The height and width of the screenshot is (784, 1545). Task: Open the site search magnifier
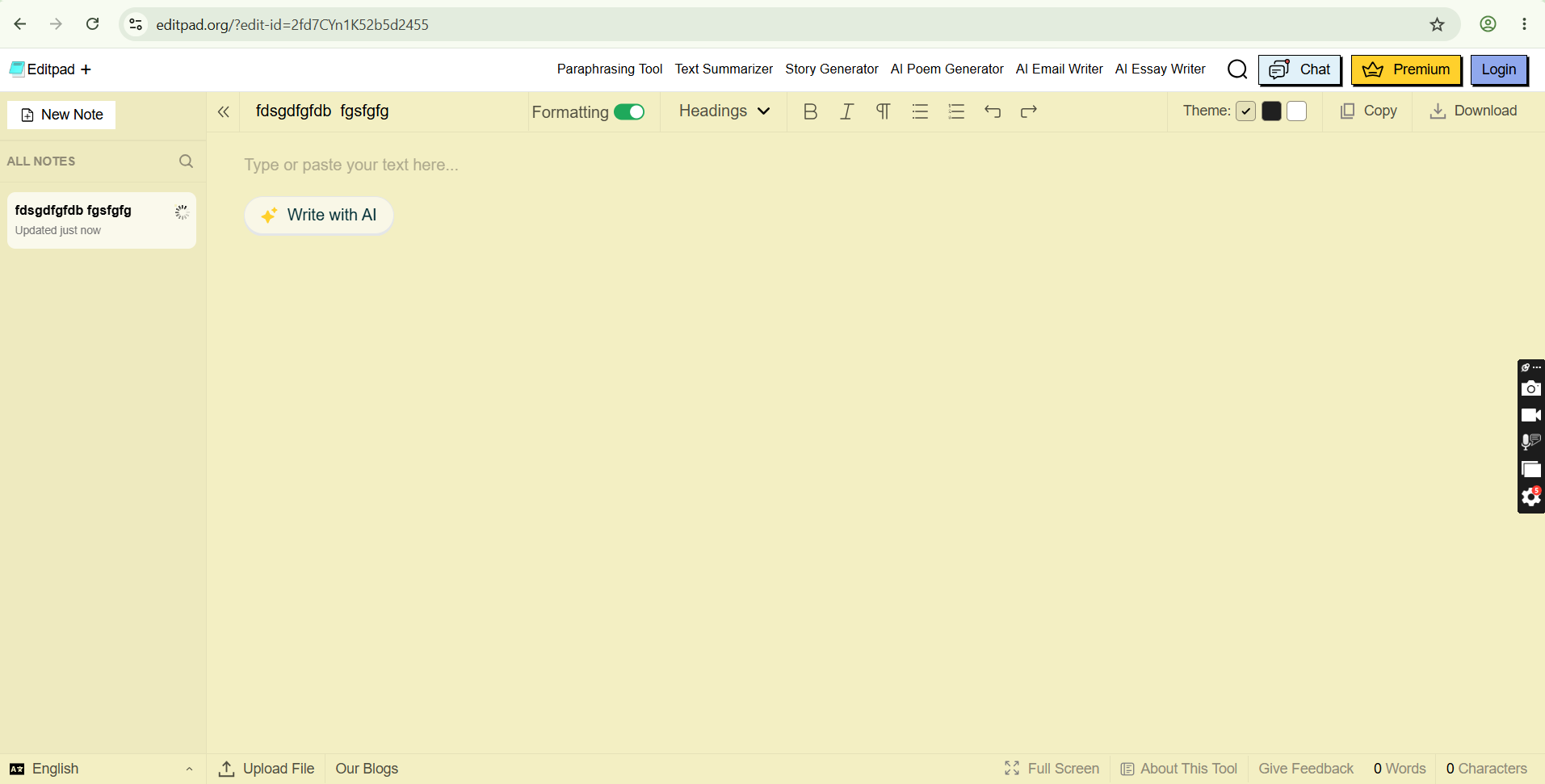(x=1237, y=69)
